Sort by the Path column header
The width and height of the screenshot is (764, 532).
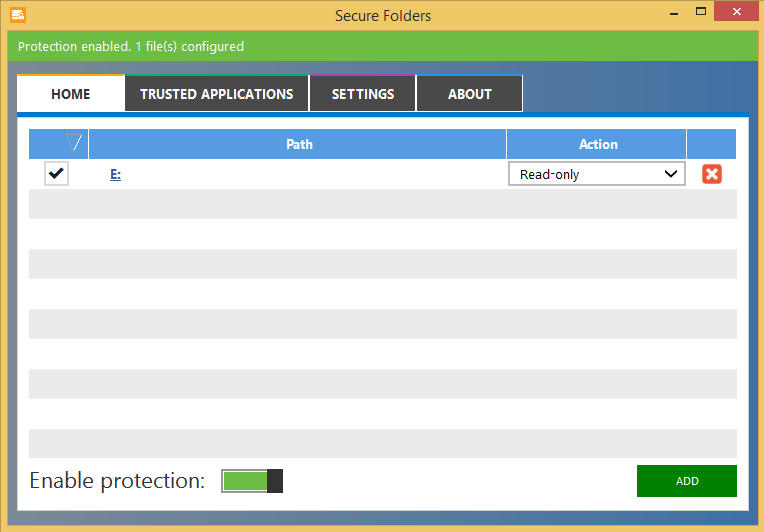point(298,144)
